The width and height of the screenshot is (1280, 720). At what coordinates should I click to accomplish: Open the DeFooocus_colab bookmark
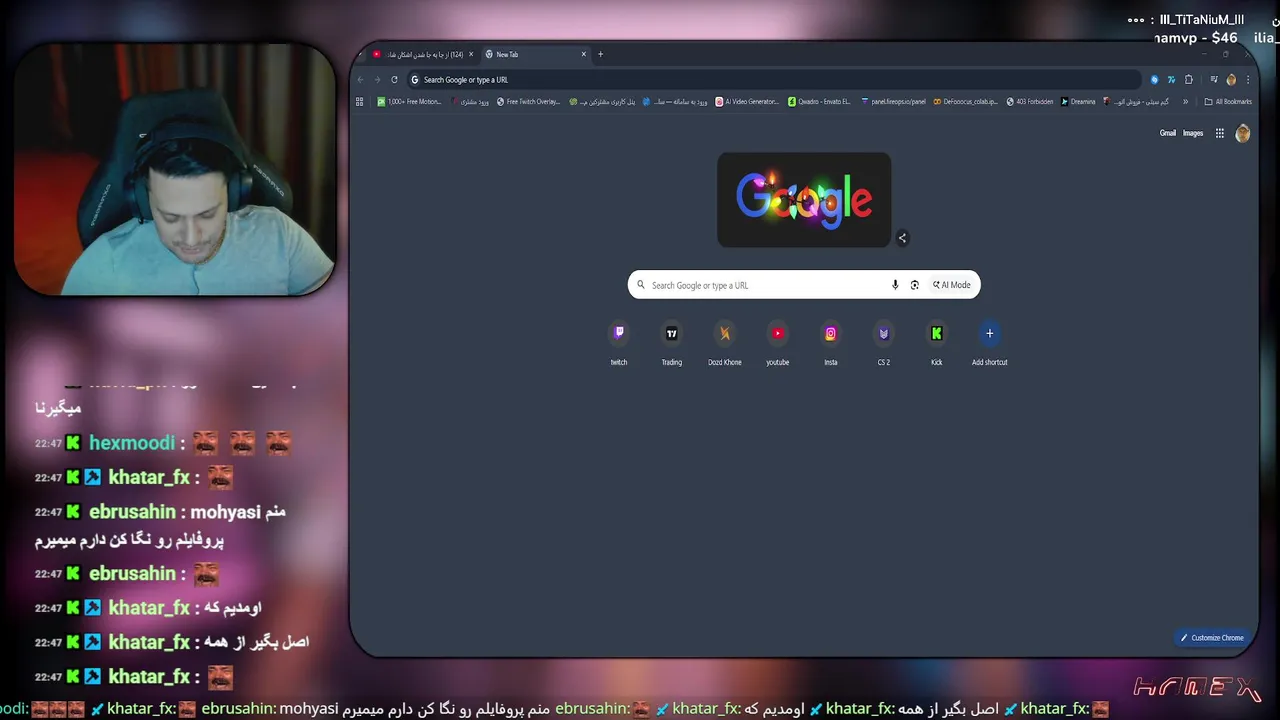[x=965, y=102]
